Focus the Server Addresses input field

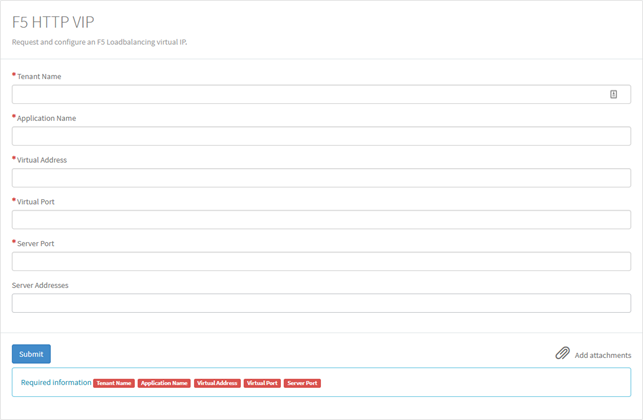coord(321,303)
